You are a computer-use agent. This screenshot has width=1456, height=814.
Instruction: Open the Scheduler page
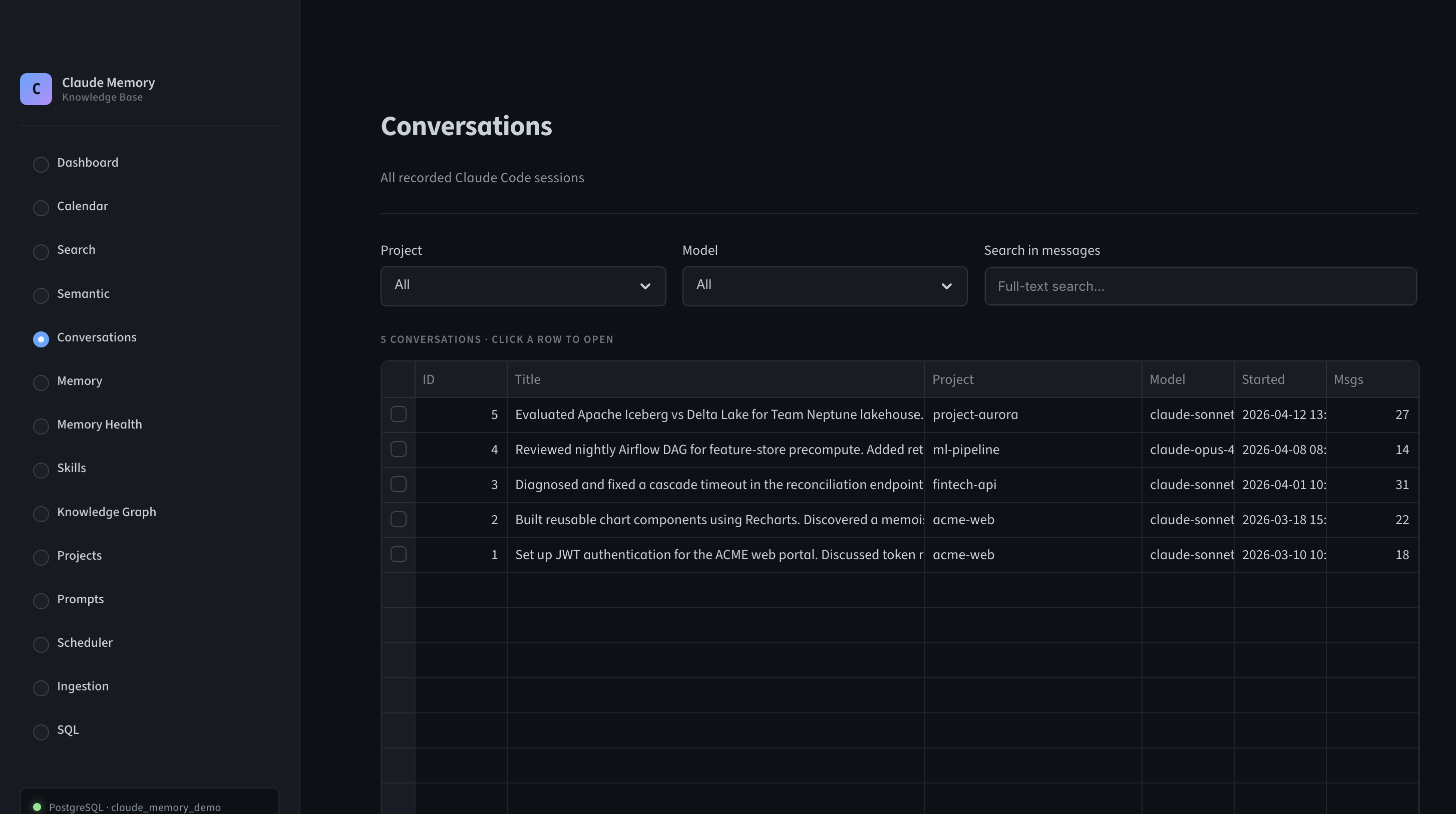(85, 643)
